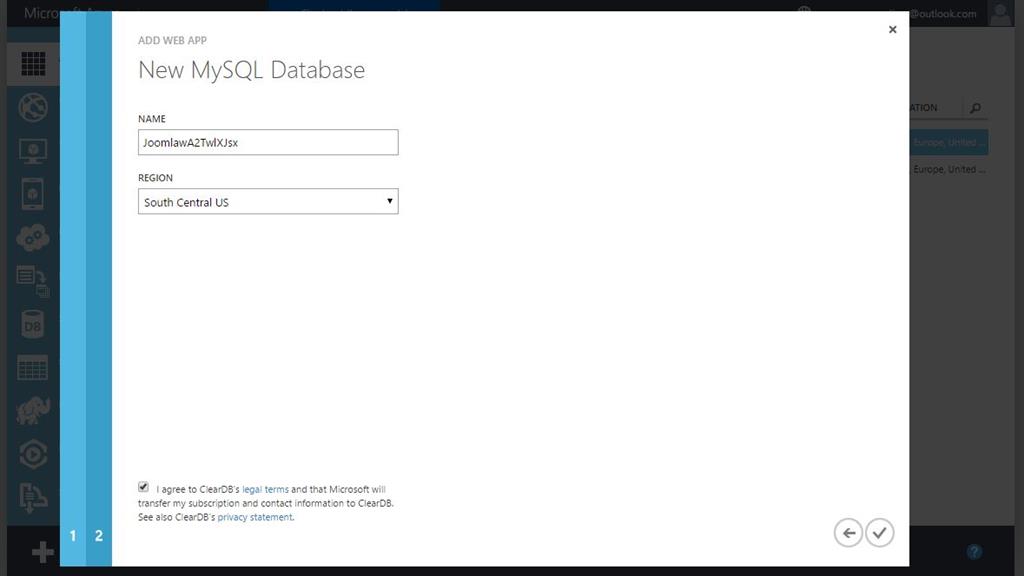This screenshot has height=576, width=1024.
Task: Open the Web Apps globe icon
Action: tap(33, 108)
